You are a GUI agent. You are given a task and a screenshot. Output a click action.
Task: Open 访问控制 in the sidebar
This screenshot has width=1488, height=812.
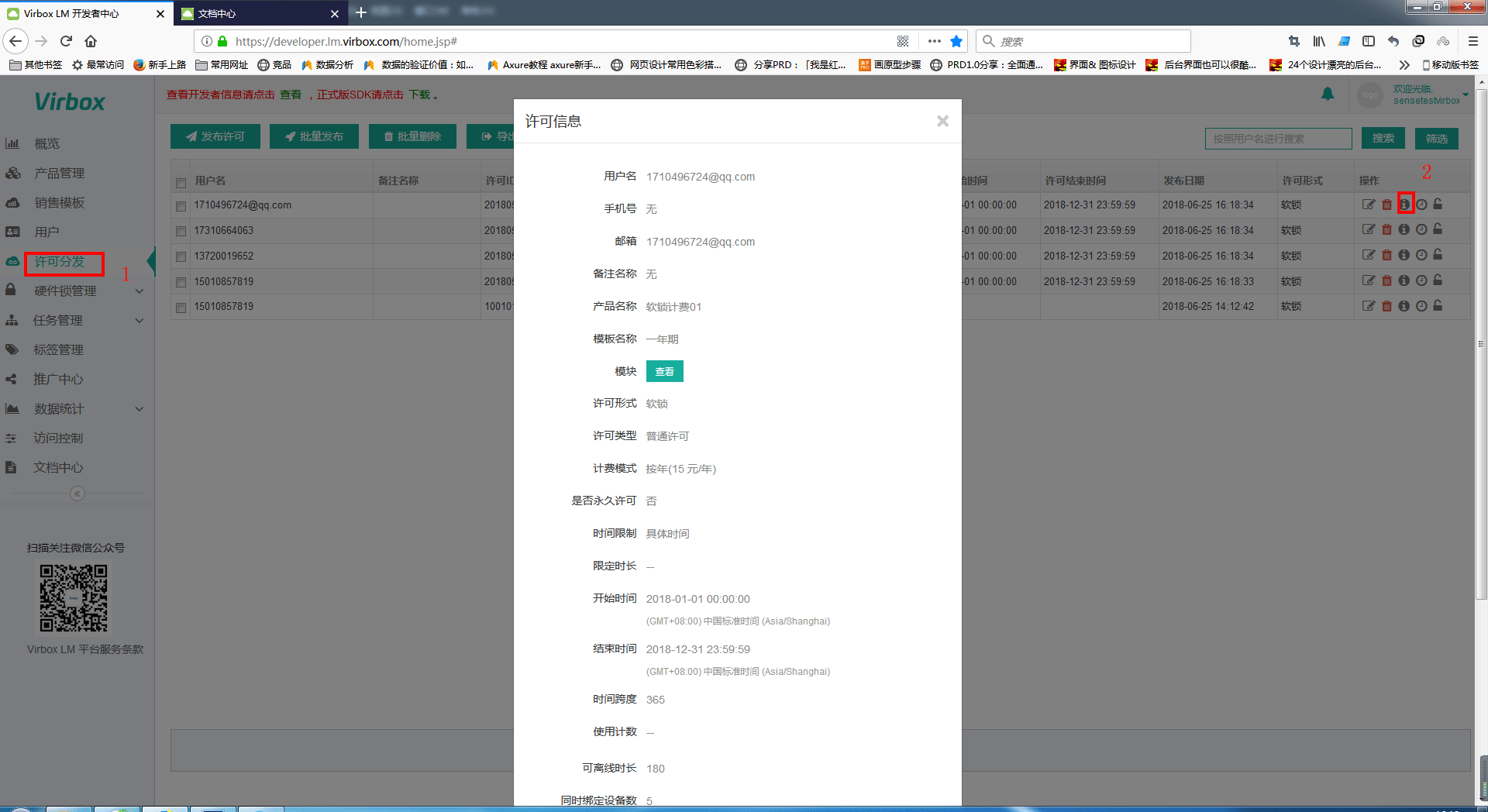click(58, 438)
